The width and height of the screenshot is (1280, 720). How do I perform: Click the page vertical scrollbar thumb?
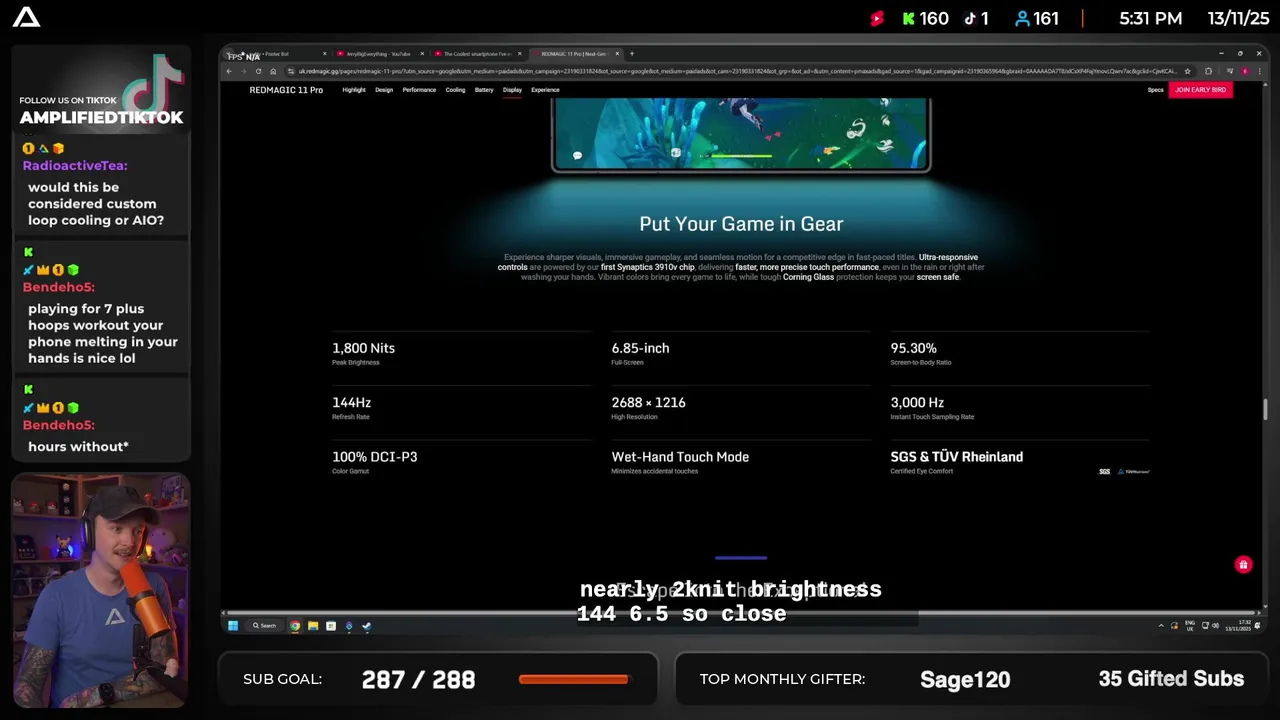[x=1265, y=409]
